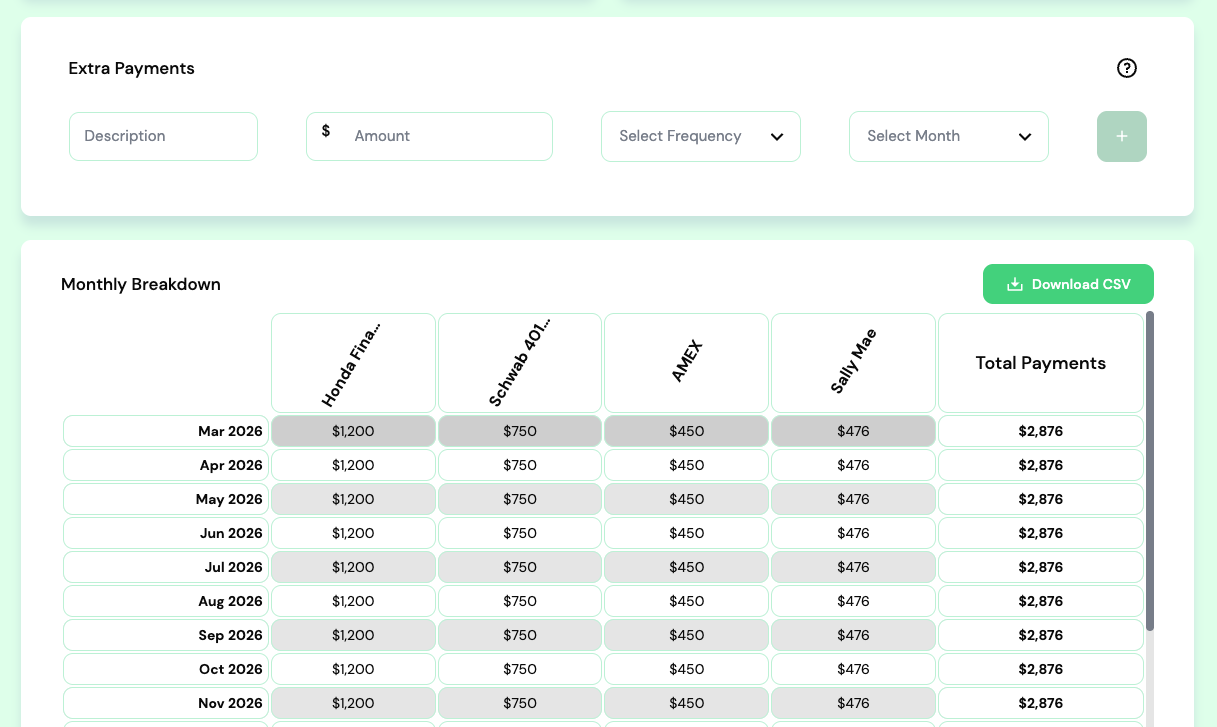The height and width of the screenshot is (727, 1217).
Task: Click the dollar sign in Amount field
Action: click(x=326, y=131)
